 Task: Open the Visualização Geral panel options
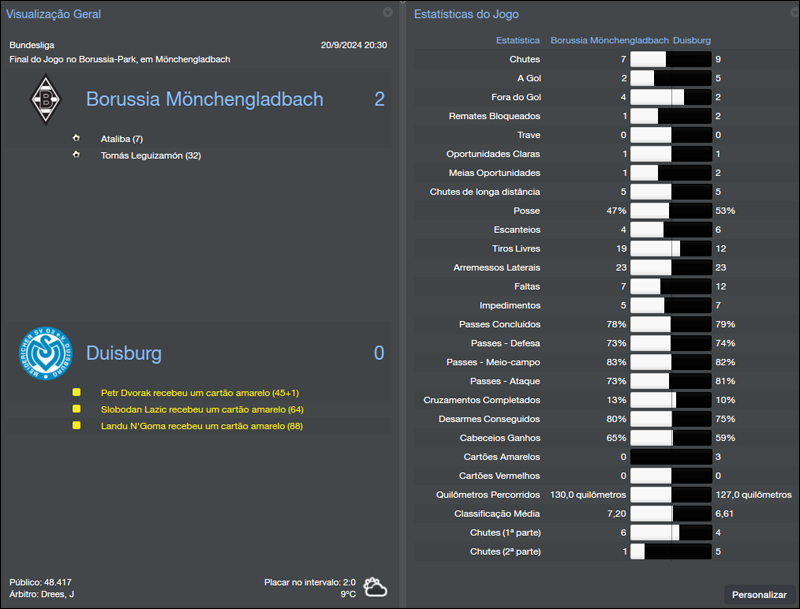(x=387, y=14)
